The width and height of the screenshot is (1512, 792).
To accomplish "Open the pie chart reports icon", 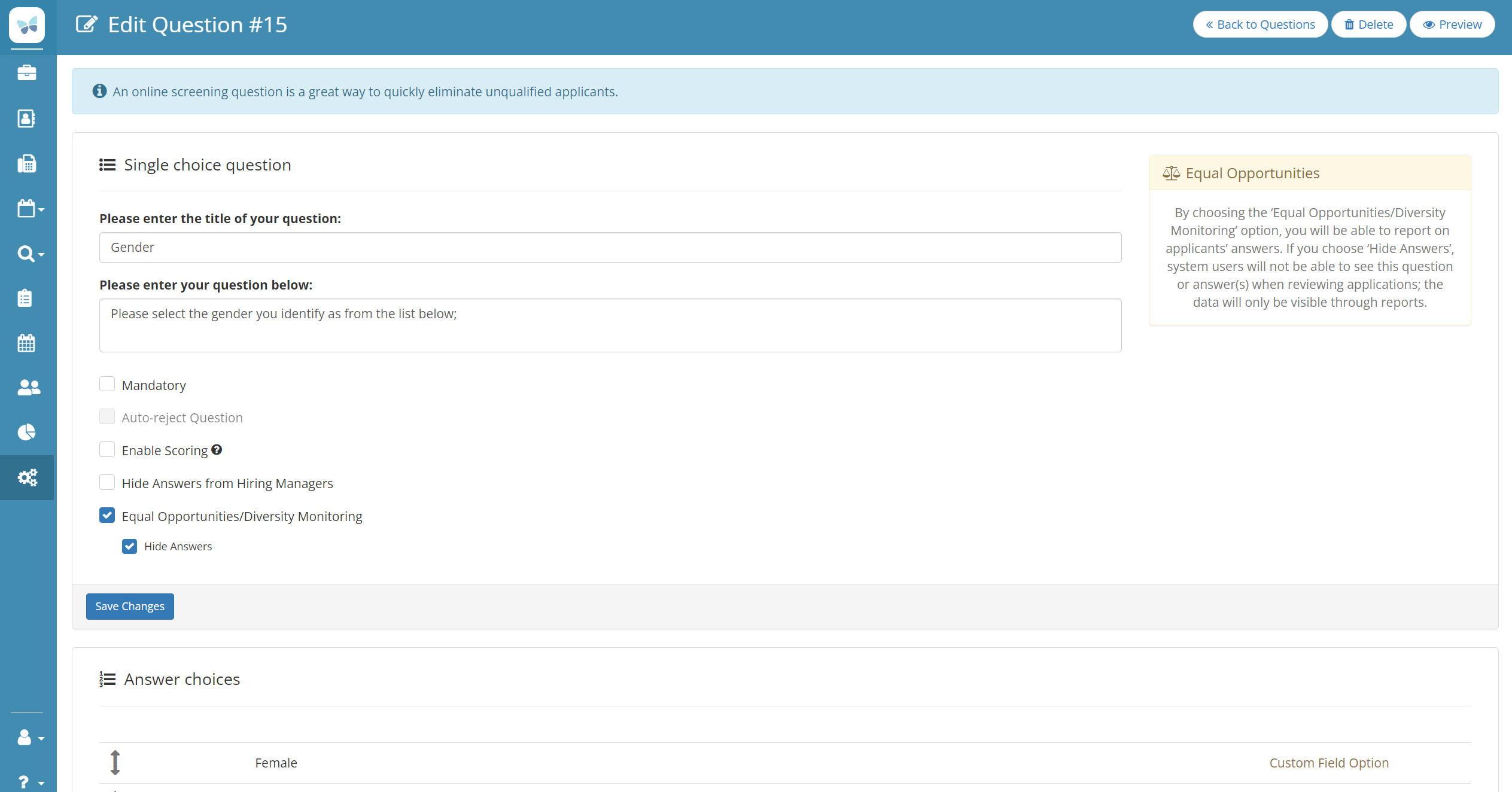I will point(26,432).
